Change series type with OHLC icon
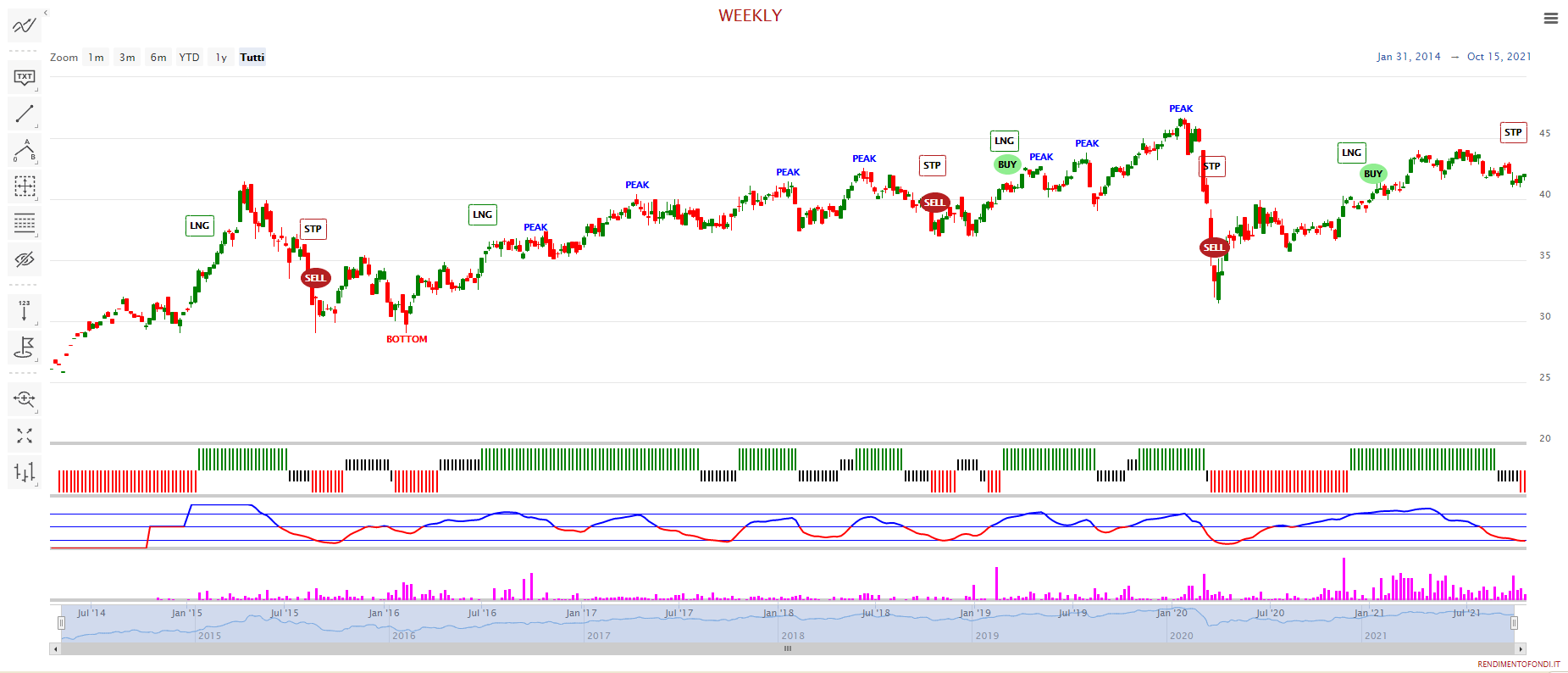The width and height of the screenshot is (1568, 673). [x=24, y=472]
